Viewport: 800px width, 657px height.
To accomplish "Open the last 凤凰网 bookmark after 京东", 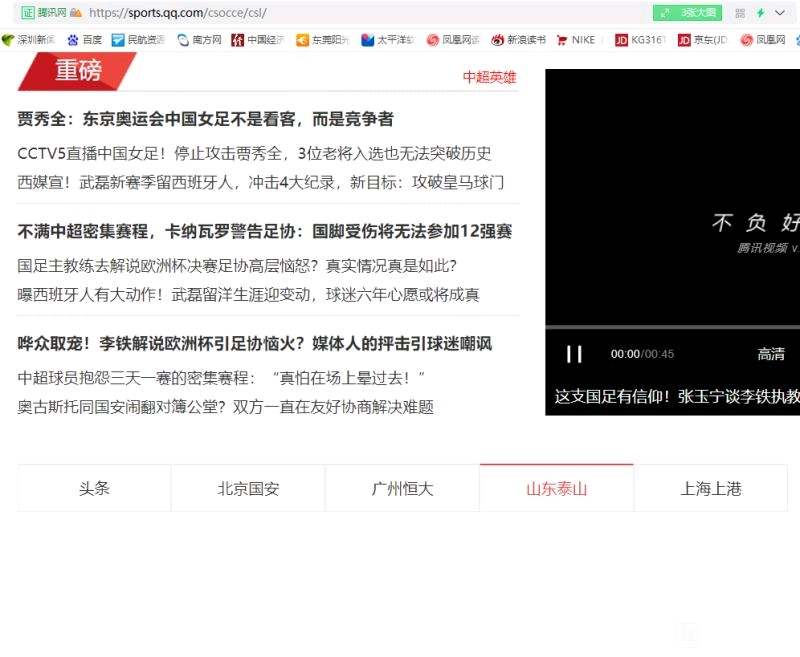I will pyautogui.click(x=763, y=40).
